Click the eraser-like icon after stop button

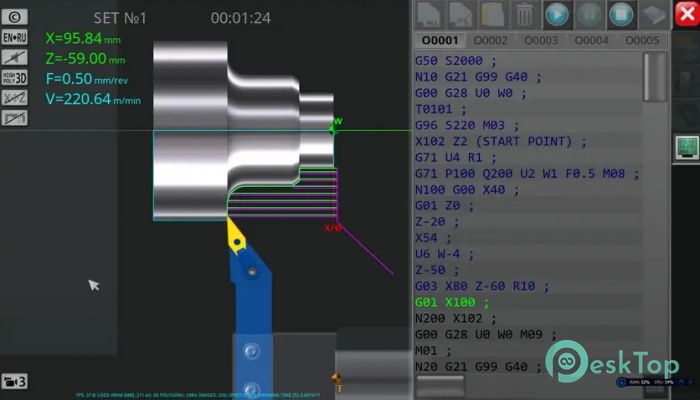[x=654, y=15]
